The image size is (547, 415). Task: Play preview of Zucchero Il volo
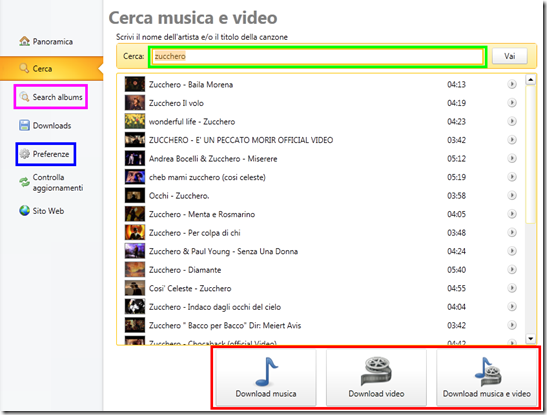point(512,103)
